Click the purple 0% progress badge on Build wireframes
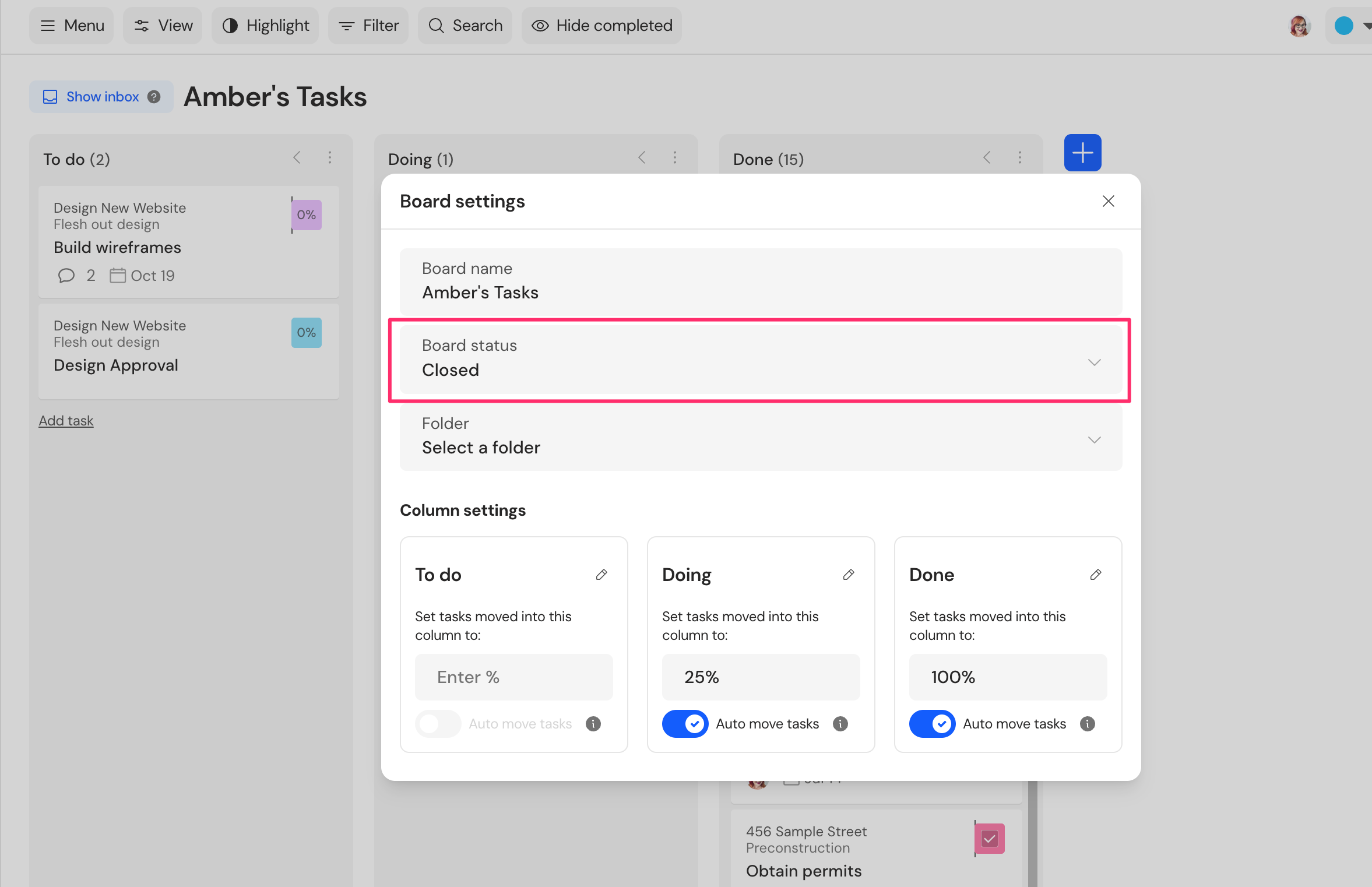Screen dimensions: 1372x887 [307, 214]
